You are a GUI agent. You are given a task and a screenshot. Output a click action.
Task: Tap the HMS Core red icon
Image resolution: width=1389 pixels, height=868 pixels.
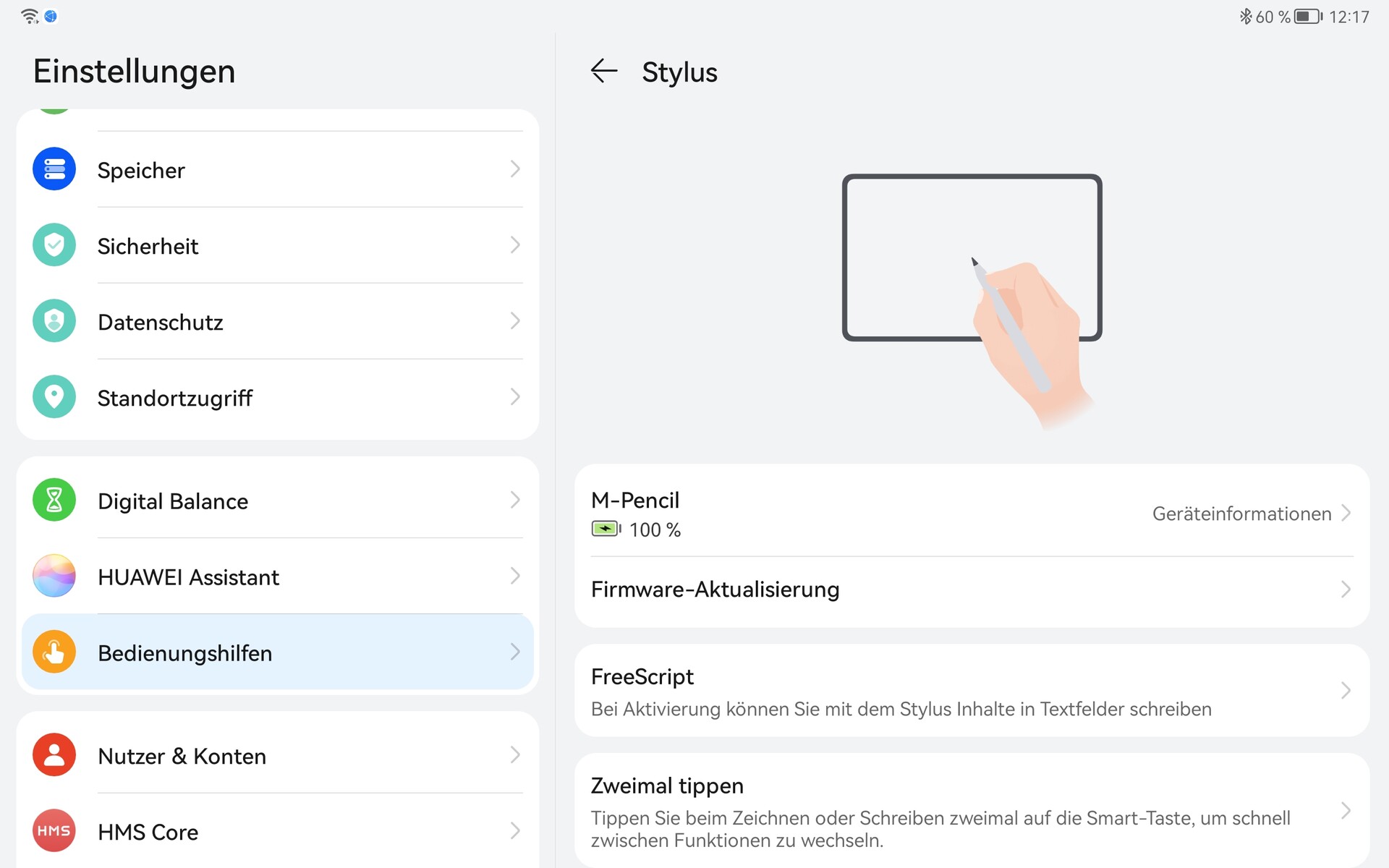[x=54, y=831]
